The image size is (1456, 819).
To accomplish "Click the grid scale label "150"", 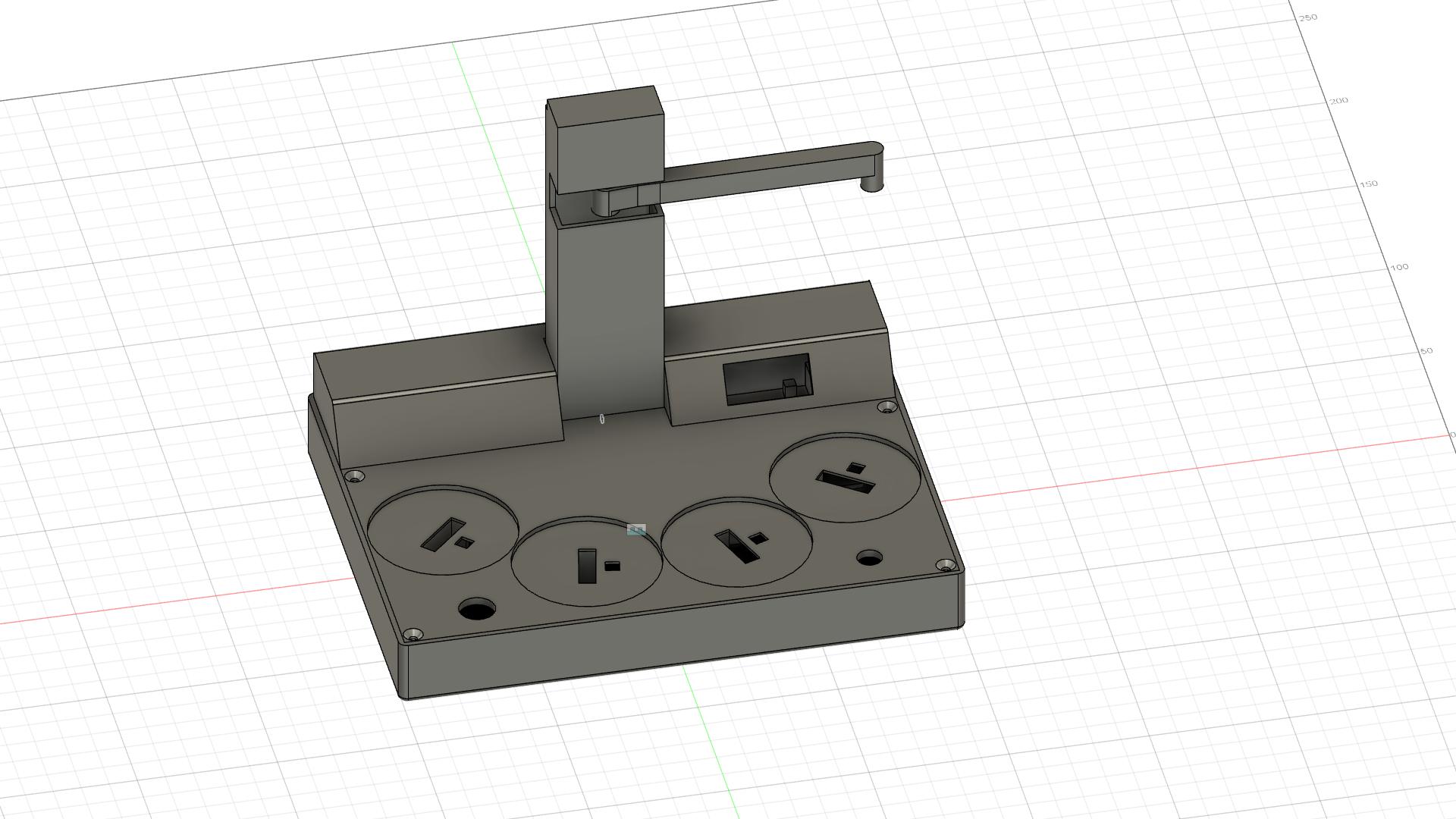I will (x=1369, y=184).
